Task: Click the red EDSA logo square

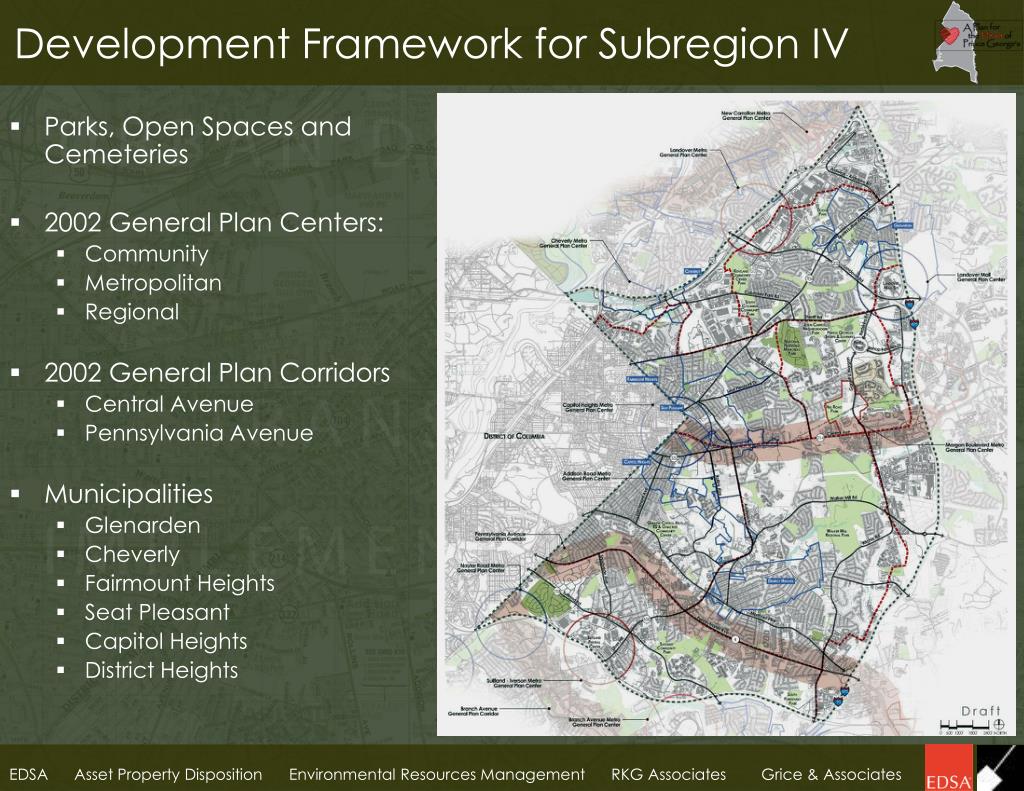Action: pyautogui.click(x=949, y=767)
